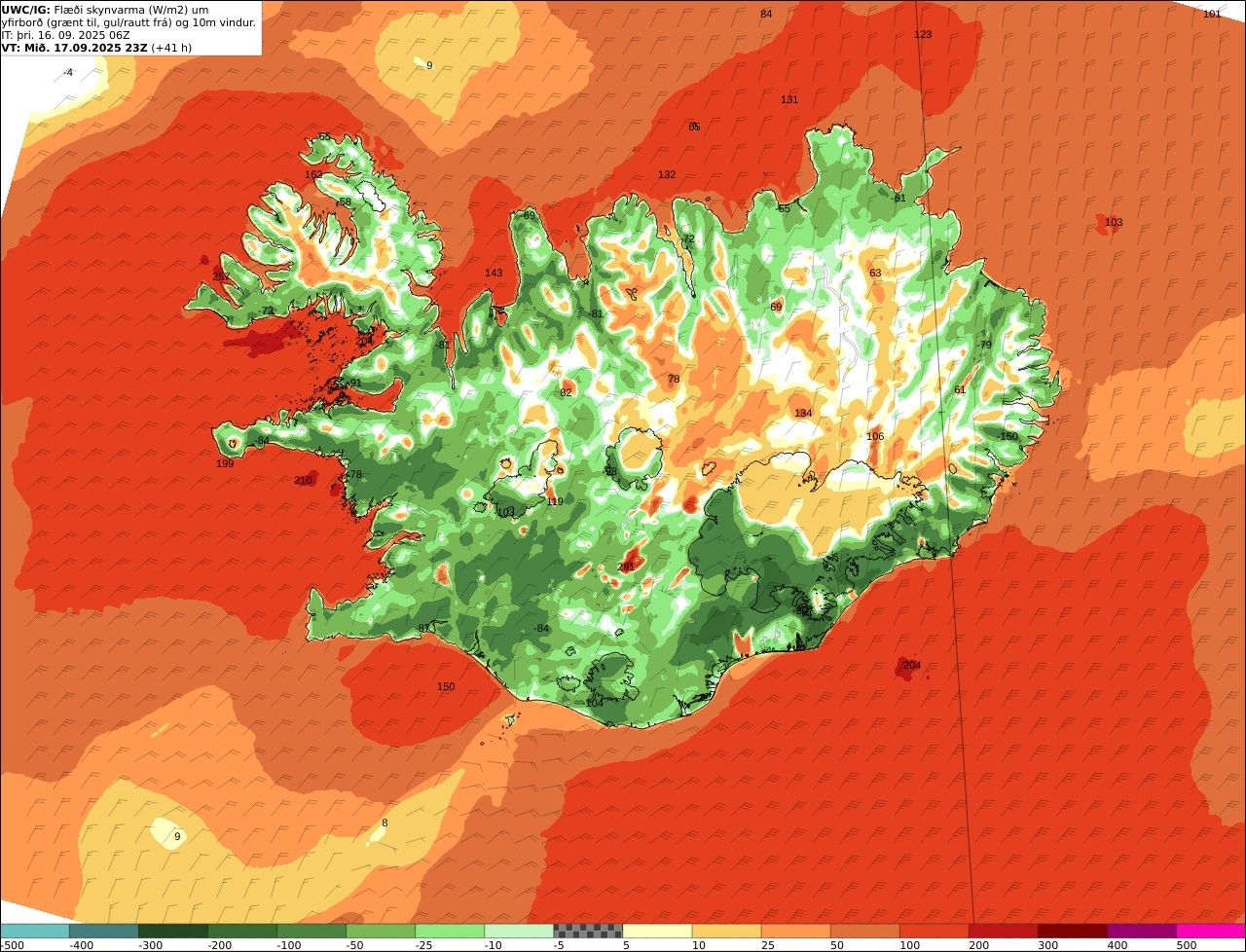Click the bold 'UWC/IG:' header text
The height and width of the screenshot is (952, 1246).
(x=26, y=10)
